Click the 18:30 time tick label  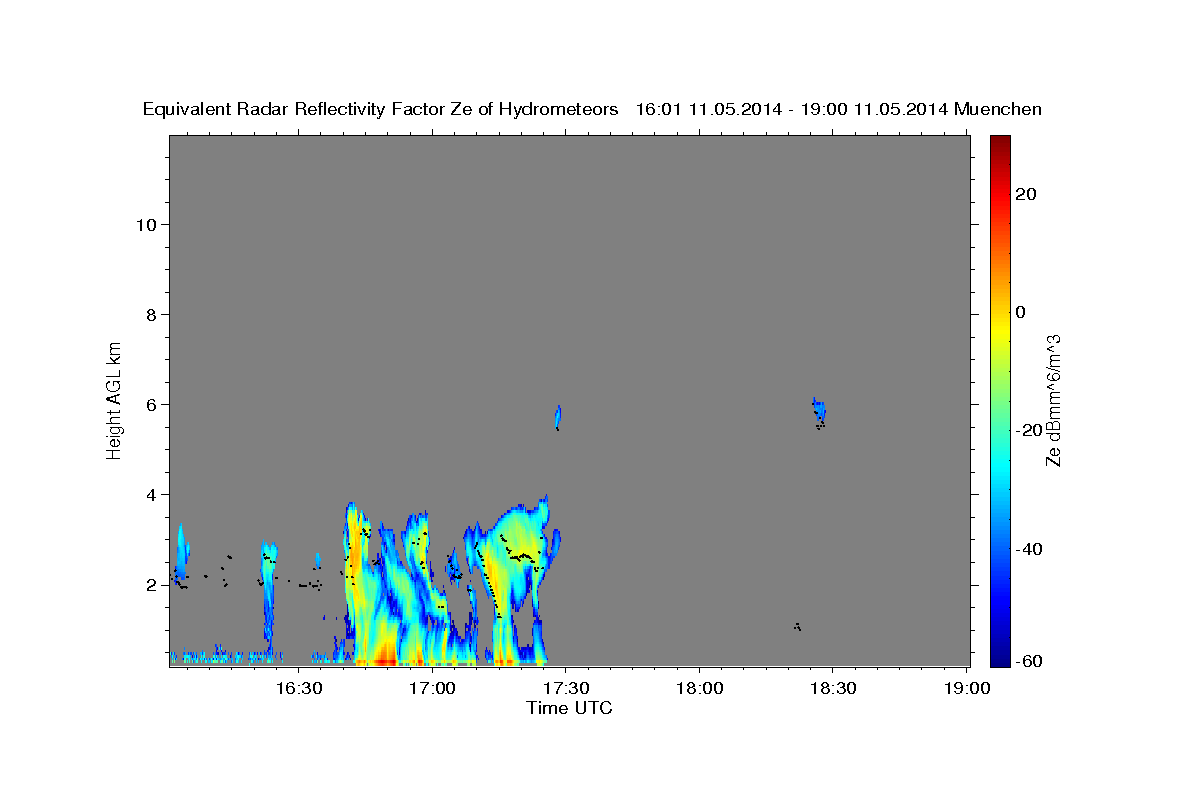click(833, 688)
